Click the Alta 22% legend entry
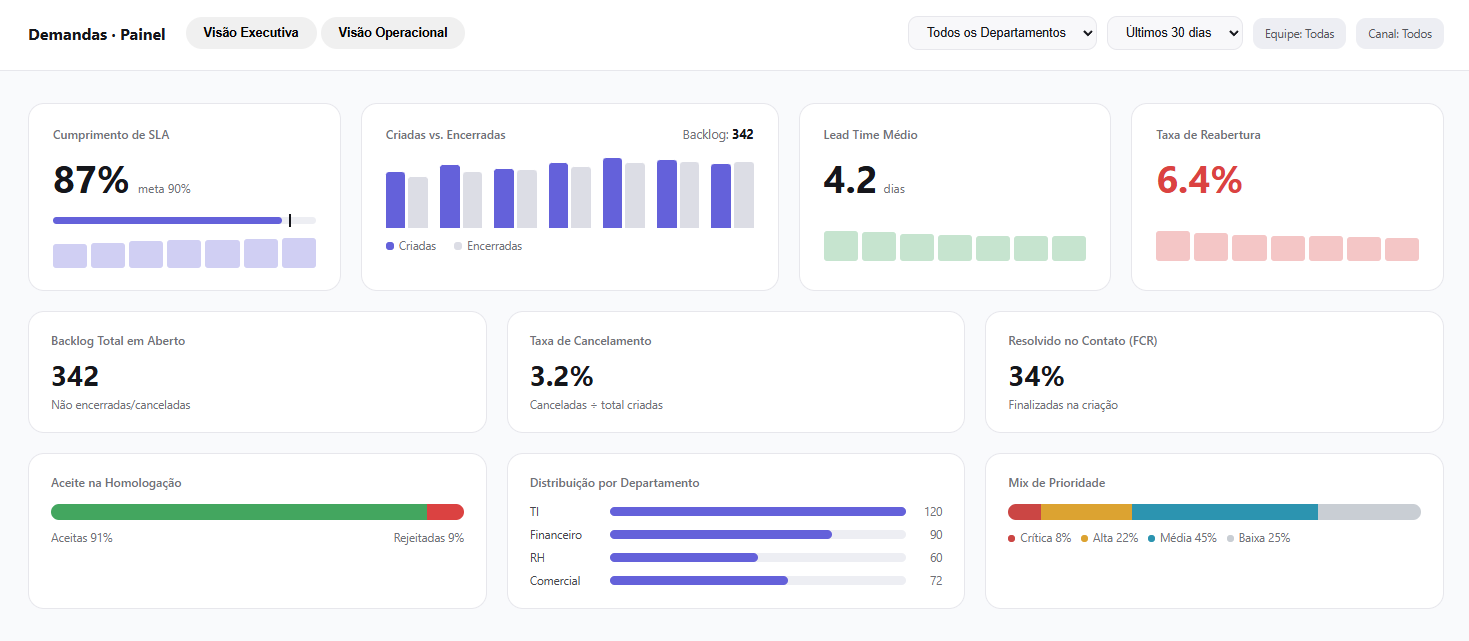This screenshot has width=1469, height=641. coord(1110,538)
